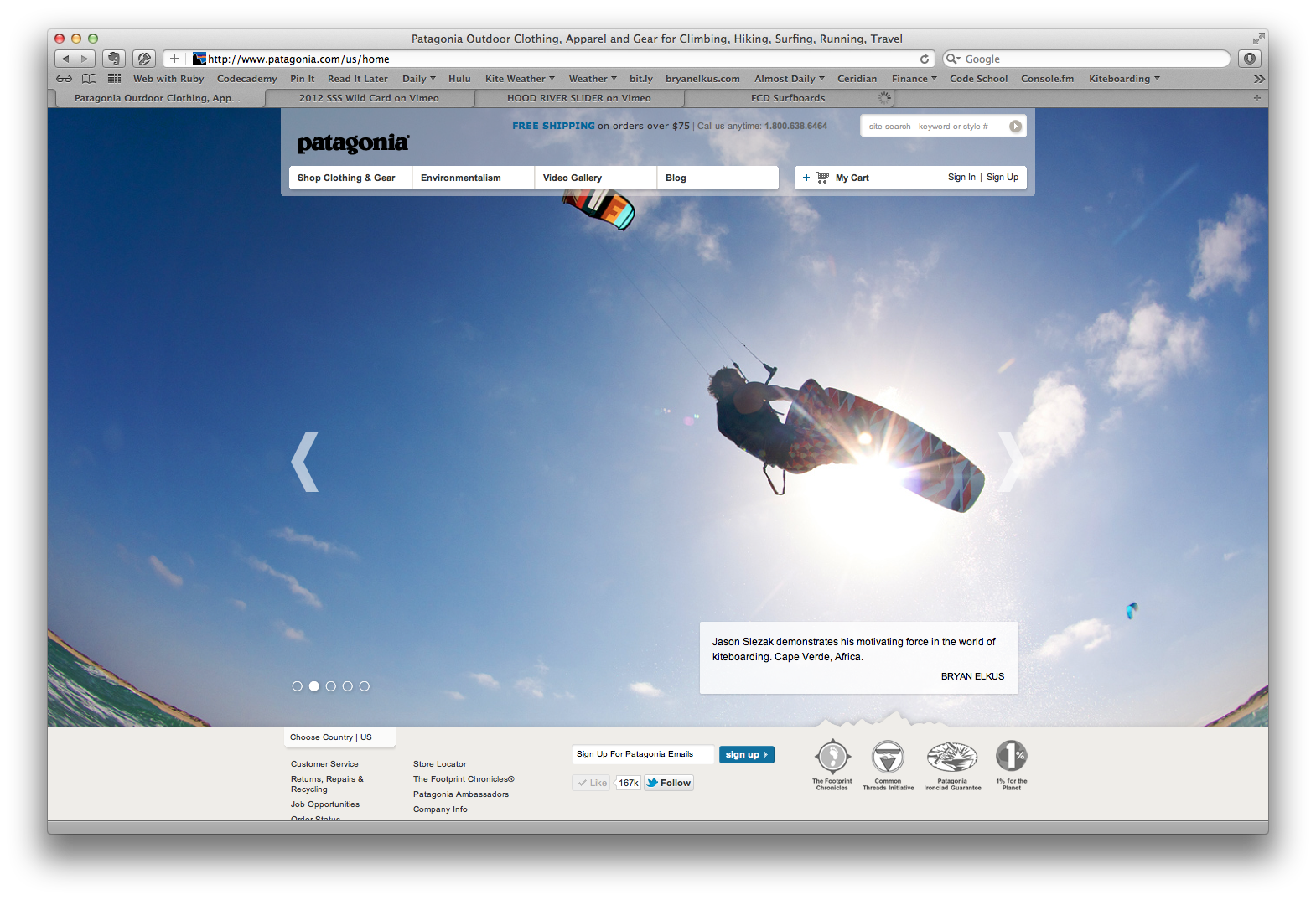
Task: Open the Evernote elephant toolbar extension
Action: (114, 59)
